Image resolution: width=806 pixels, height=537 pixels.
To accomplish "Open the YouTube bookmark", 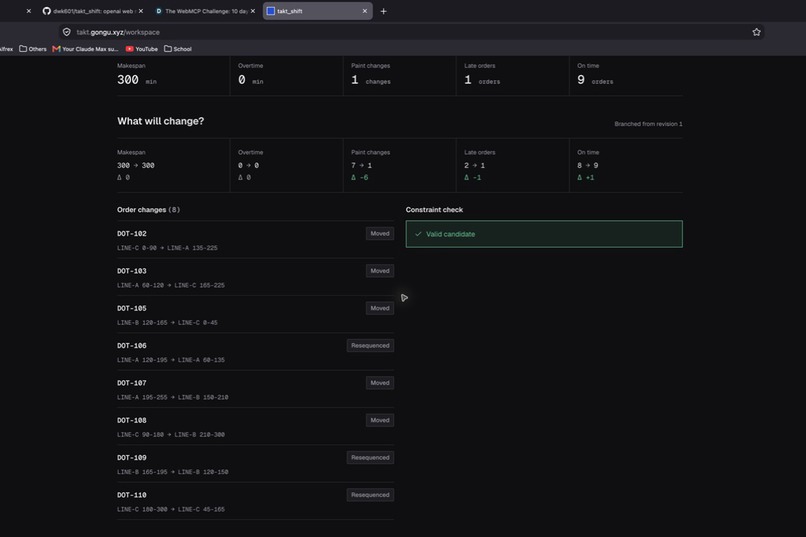I will tap(142, 49).
